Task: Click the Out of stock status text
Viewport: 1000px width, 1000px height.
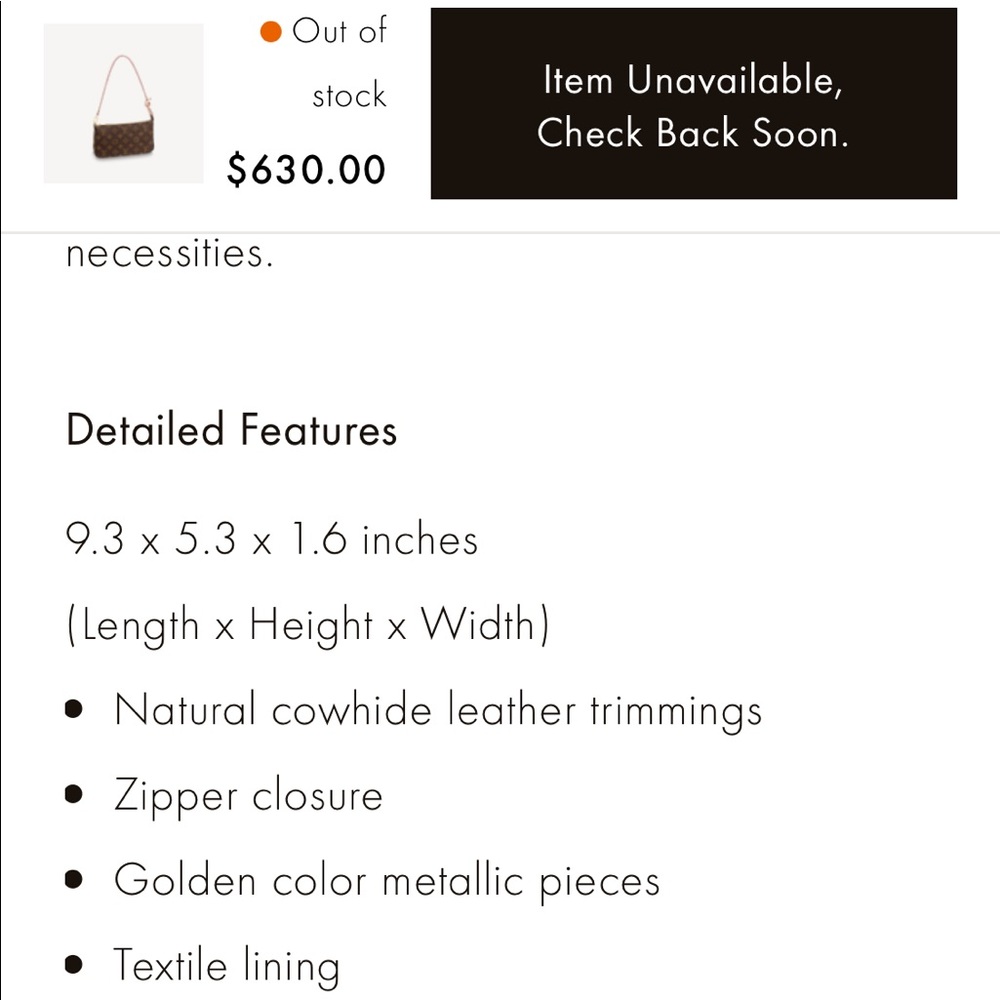Action: click(x=323, y=62)
